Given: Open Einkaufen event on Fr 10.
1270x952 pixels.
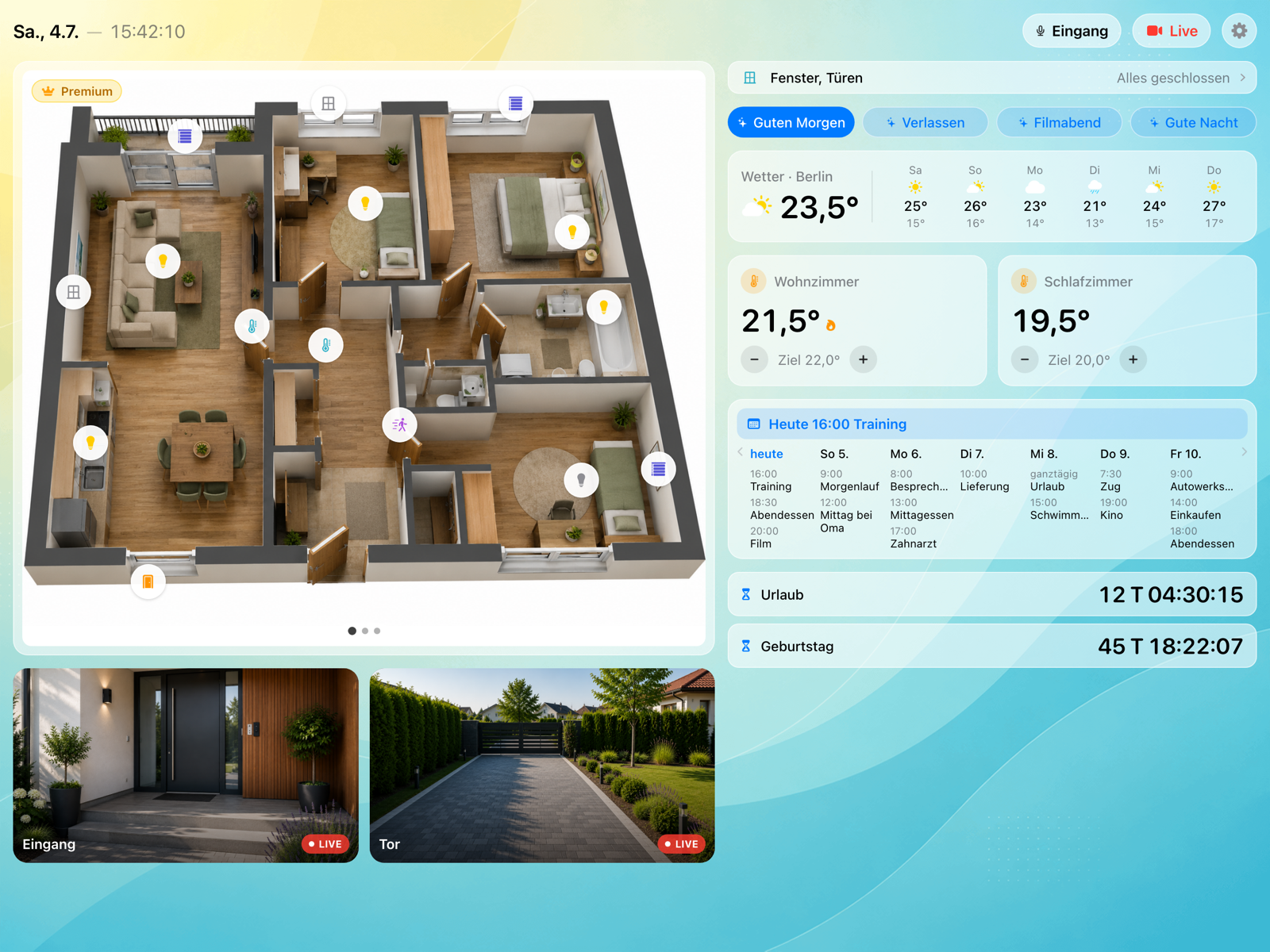Looking at the screenshot, I should coord(1195,509).
